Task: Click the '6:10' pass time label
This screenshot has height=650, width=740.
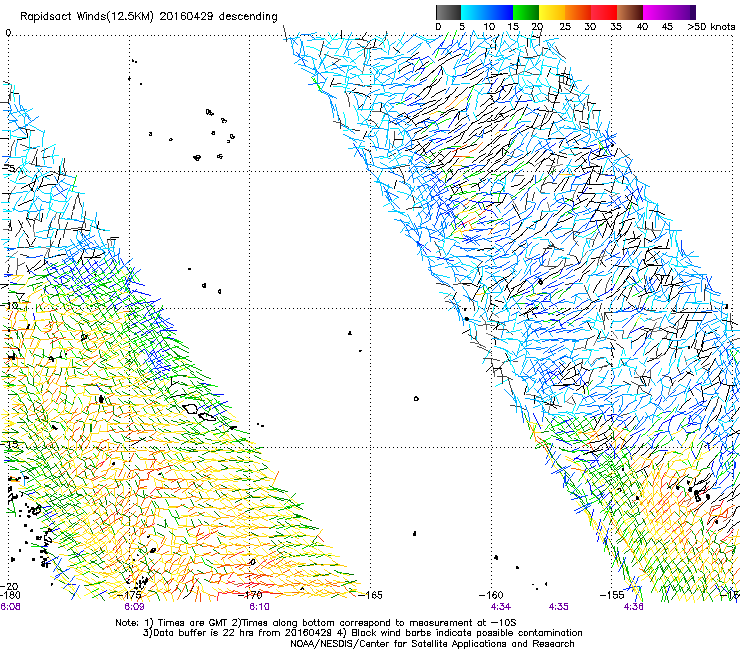Action: pyautogui.click(x=260, y=607)
